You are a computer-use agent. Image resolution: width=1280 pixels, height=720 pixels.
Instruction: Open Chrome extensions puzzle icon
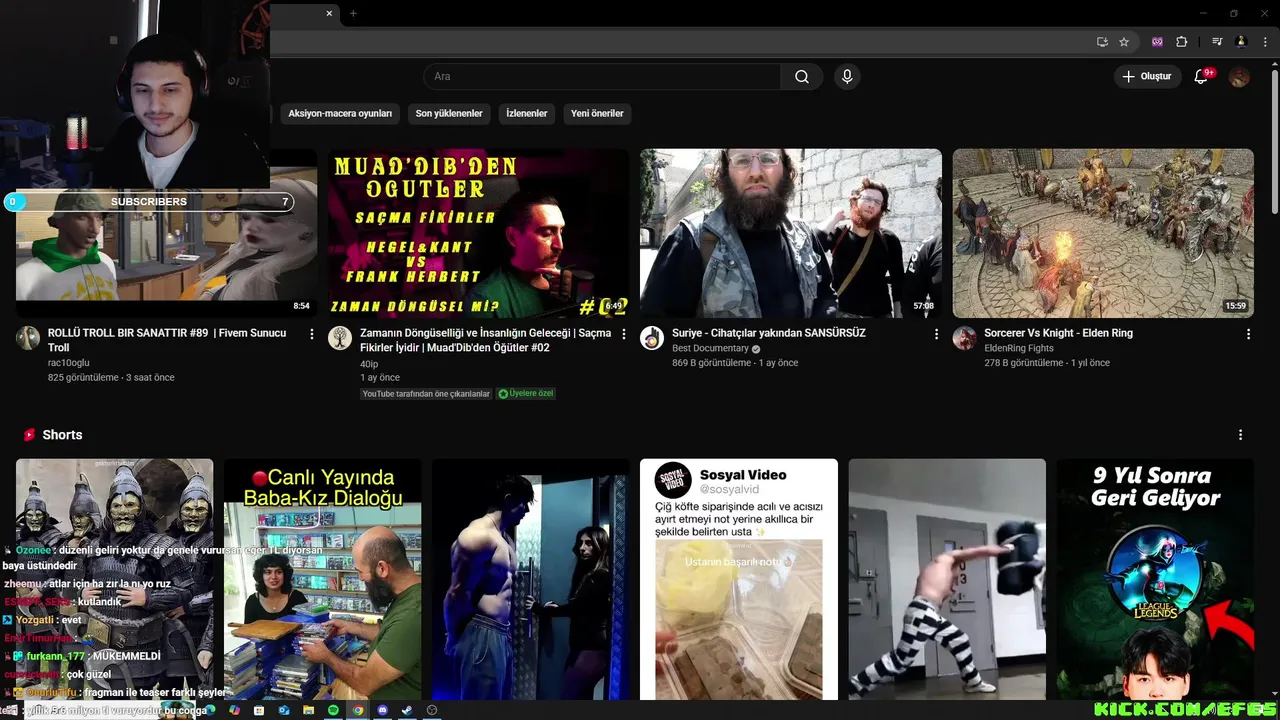(1181, 42)
